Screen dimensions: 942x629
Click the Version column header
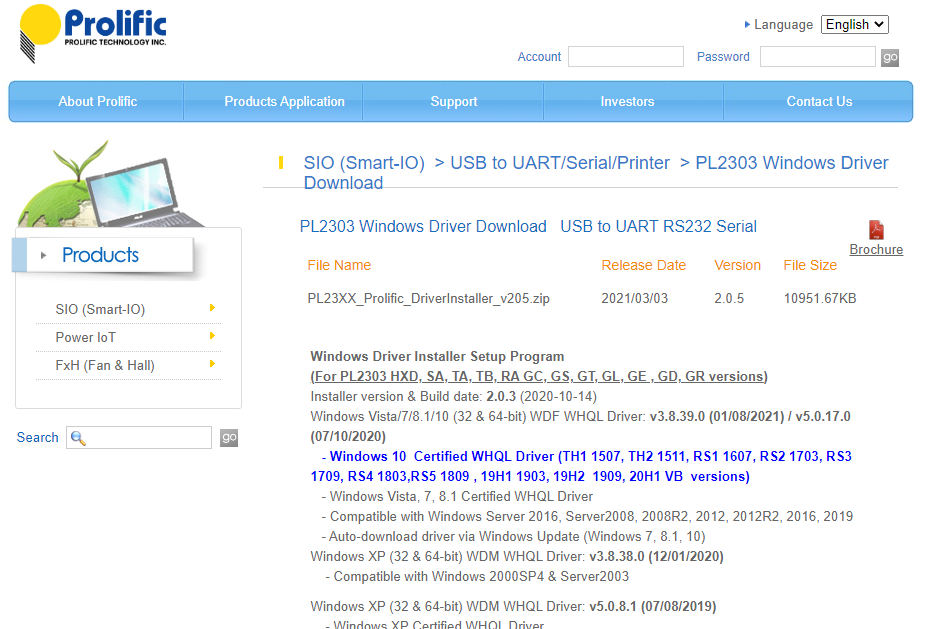pos(737,265)
